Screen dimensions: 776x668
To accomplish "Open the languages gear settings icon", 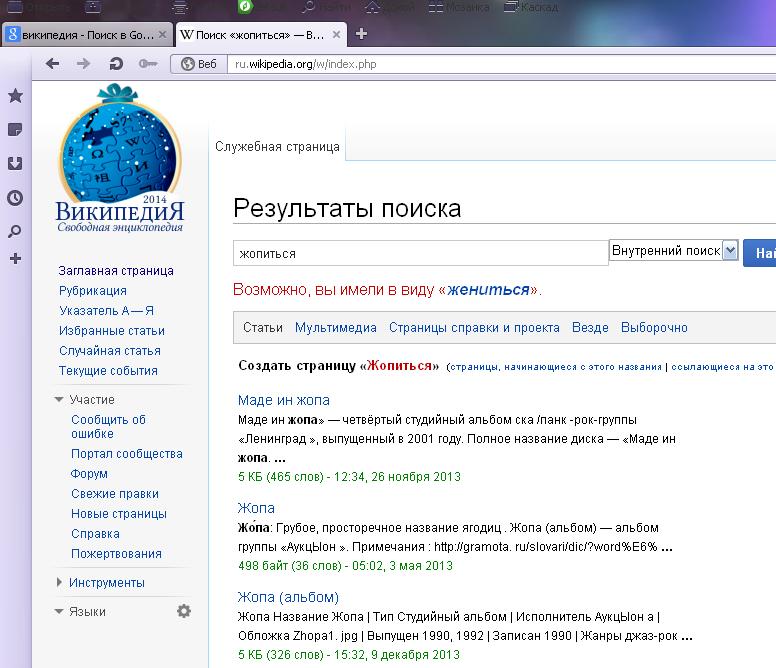I will (184, 611).
